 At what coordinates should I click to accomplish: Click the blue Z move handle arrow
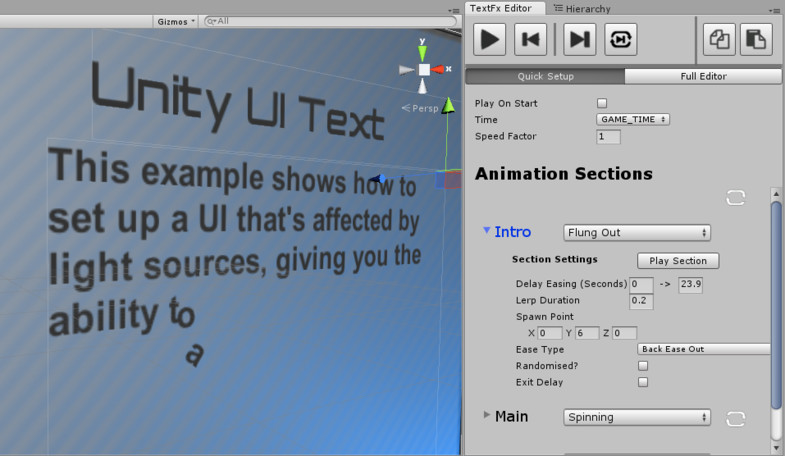[378, 179]
